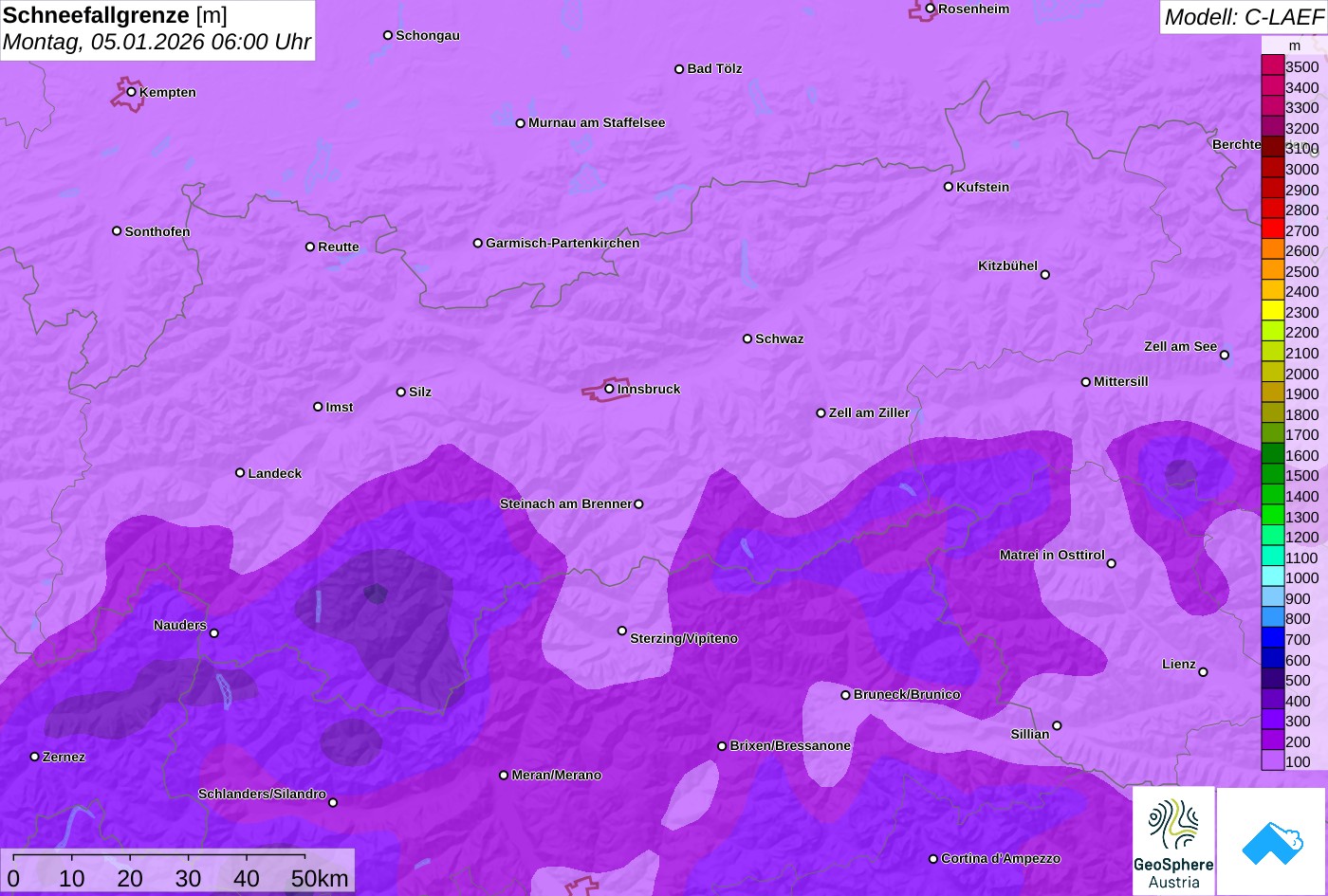Select the "Murnau am Staffelsee" label
Viewport: 1328px width, 896px height.
597,122
